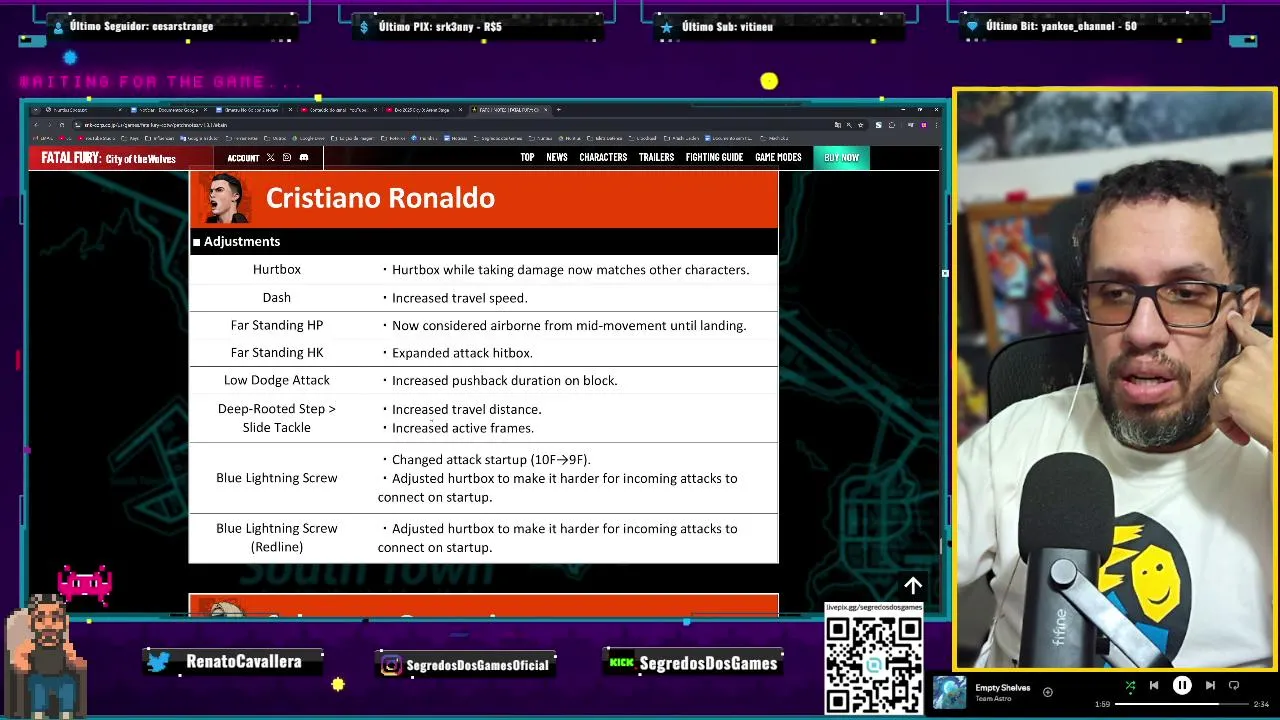Switch to the Google Docs browser tab

click(x=168, y=110)
